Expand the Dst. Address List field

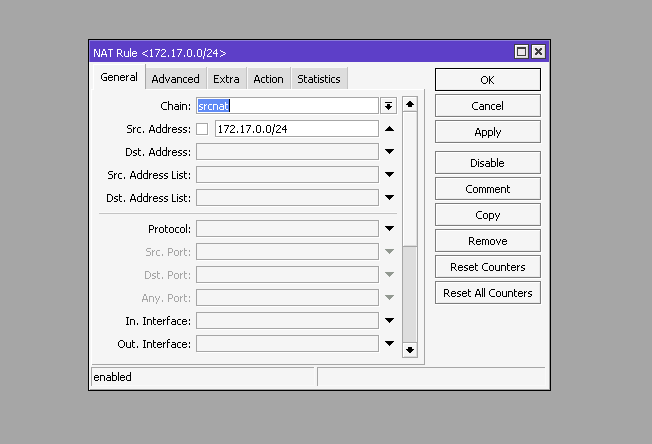pyautogui.click(x=389, y=198)
